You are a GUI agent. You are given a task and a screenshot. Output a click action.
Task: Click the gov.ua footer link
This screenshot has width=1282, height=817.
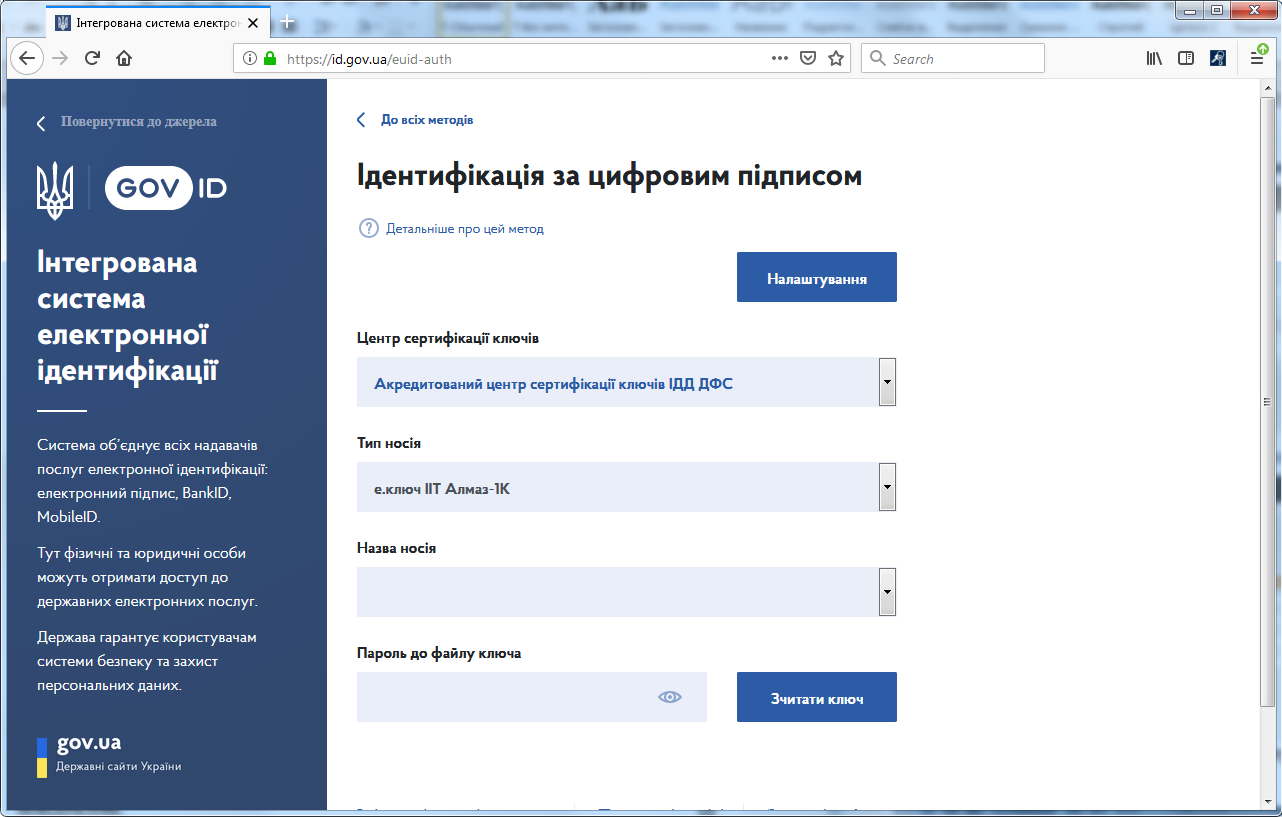[89, 743]
